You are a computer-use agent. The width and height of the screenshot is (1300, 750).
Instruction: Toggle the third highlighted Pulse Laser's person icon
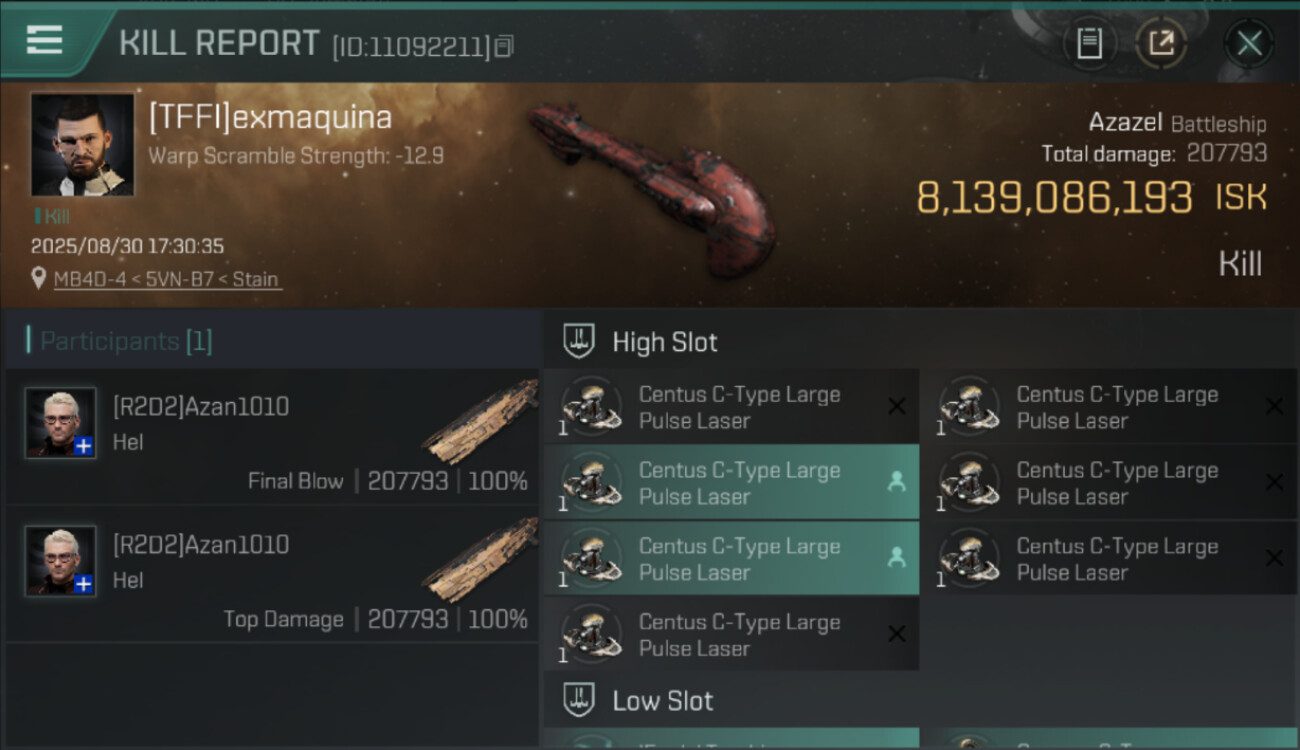pyautogui.click(x=896, y=558)
